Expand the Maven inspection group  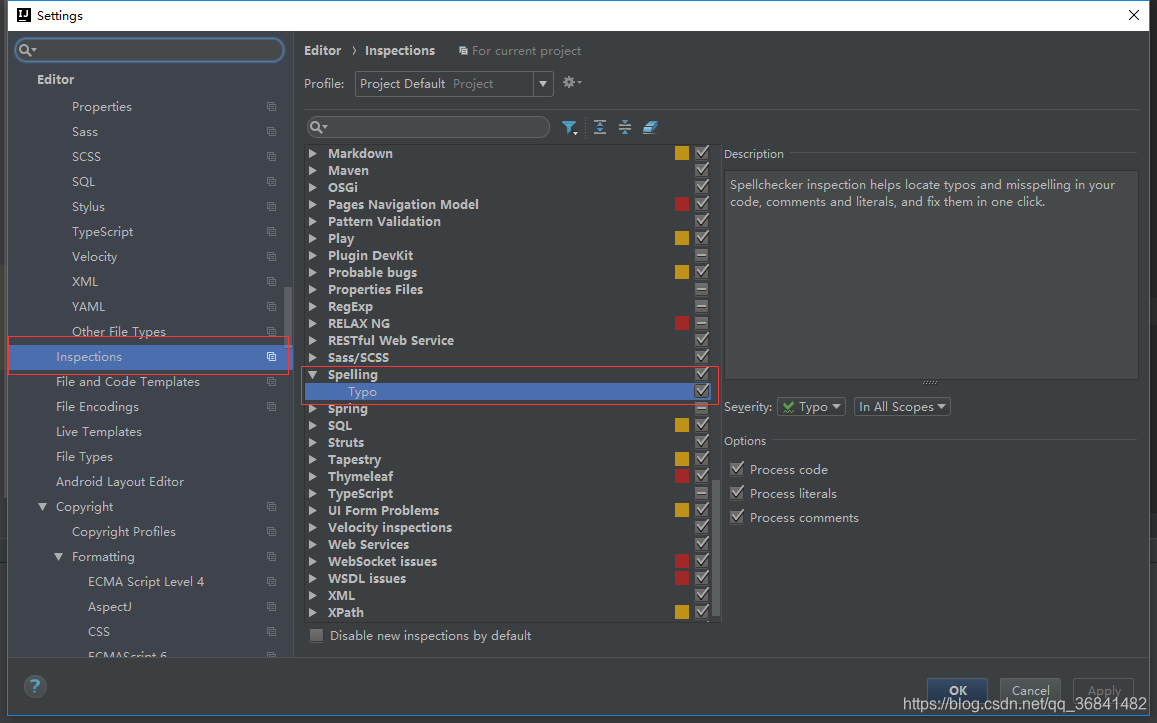[313, 170]
